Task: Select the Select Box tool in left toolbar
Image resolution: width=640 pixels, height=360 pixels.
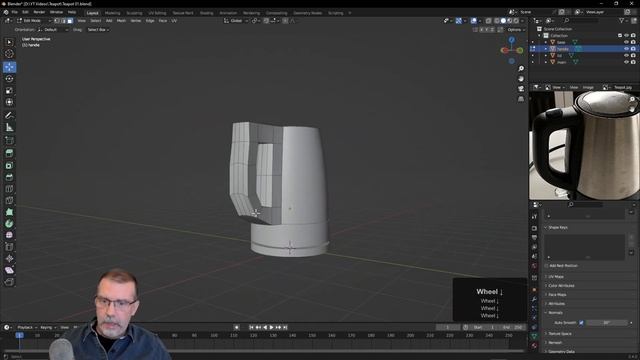Action: point(9,42)
